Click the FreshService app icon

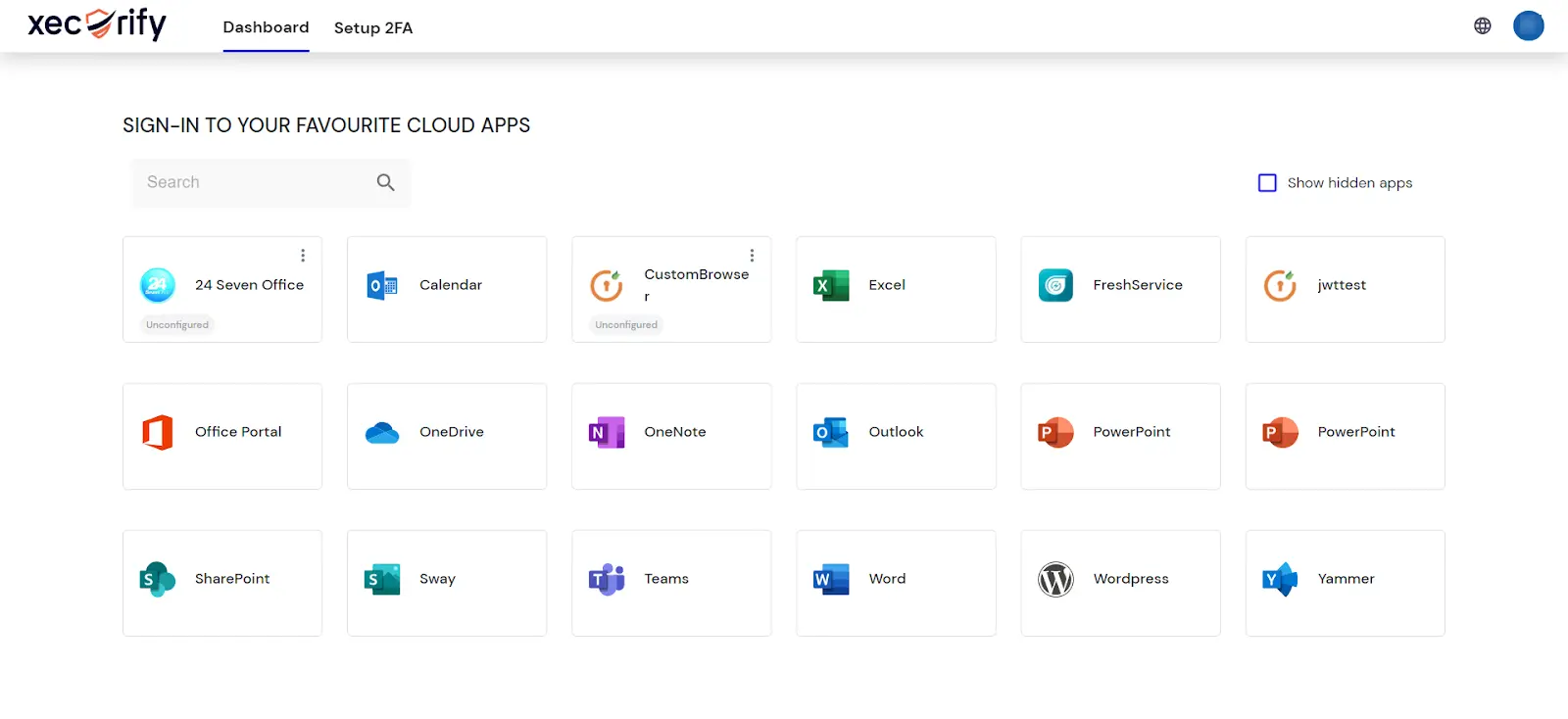click(x=1055, y=285)
